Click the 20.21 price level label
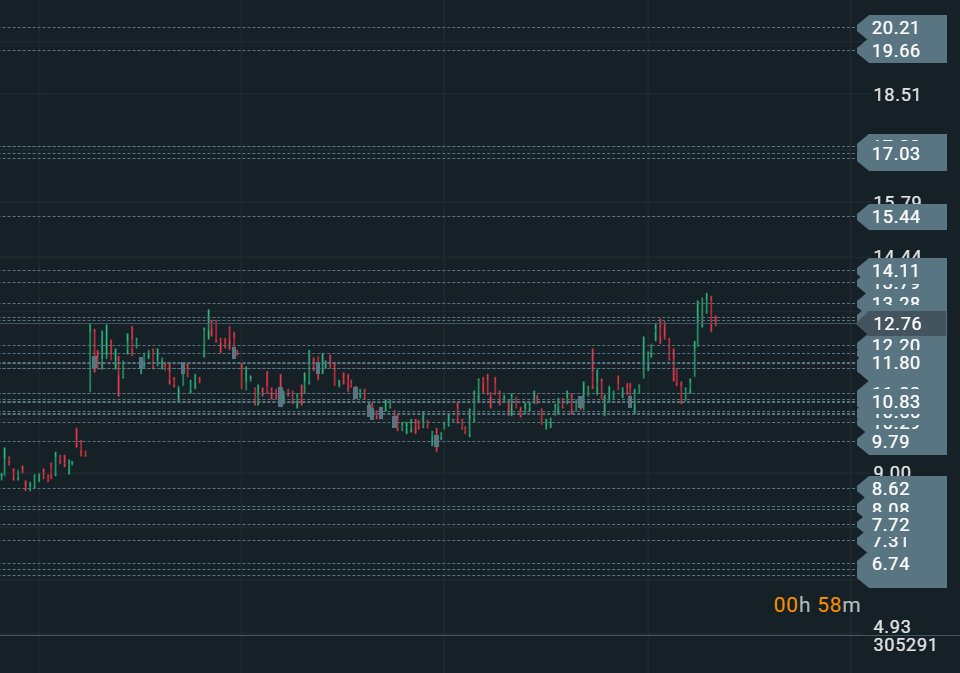The width and height of the screenshot is (960, 673). (901, 28)
